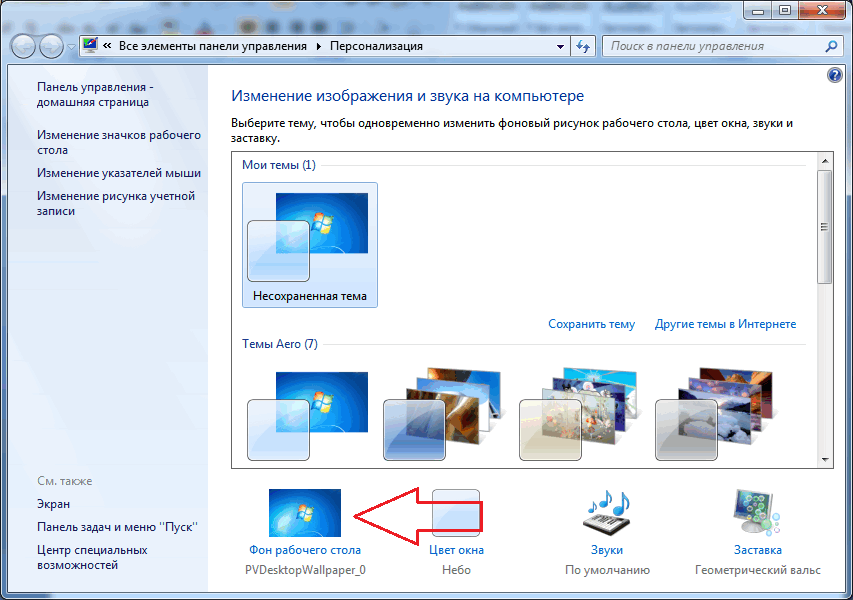This screenshot has width=853, height=600.
Task: Open the desktop background icon (Фон рабочего стола)
Action: coord(305,513)
